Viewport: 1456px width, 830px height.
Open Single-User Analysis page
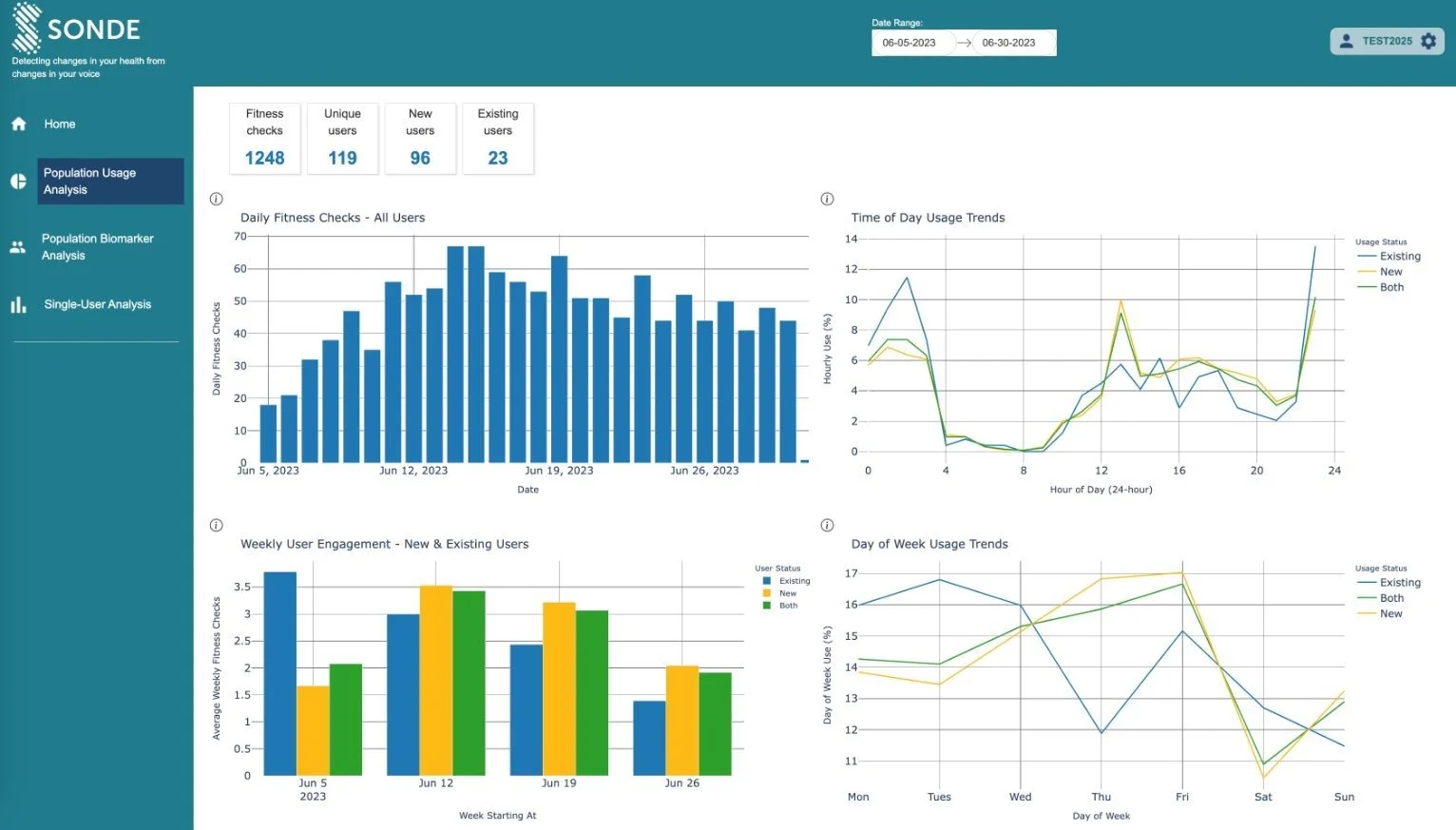pyautogui.click(x=97, y=304)
